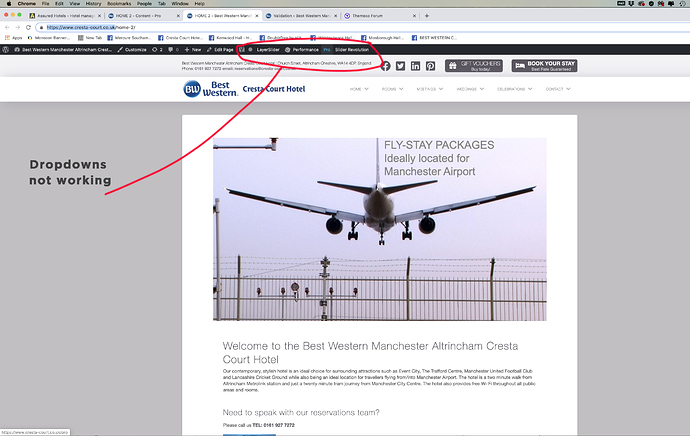Open a new browser tab with plus
The width and height of the screenshot is (690, 436).
tap(426, 16)
